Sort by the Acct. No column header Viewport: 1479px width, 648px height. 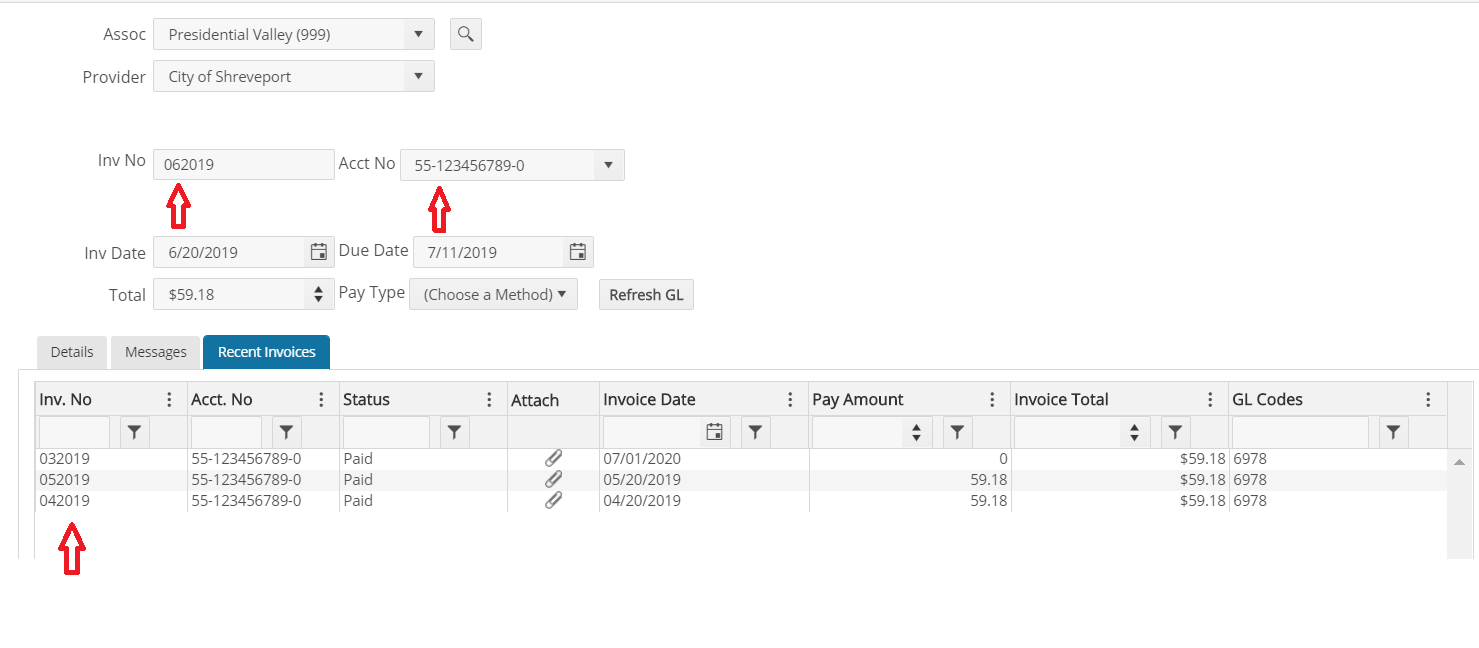(x=222, y=399)
